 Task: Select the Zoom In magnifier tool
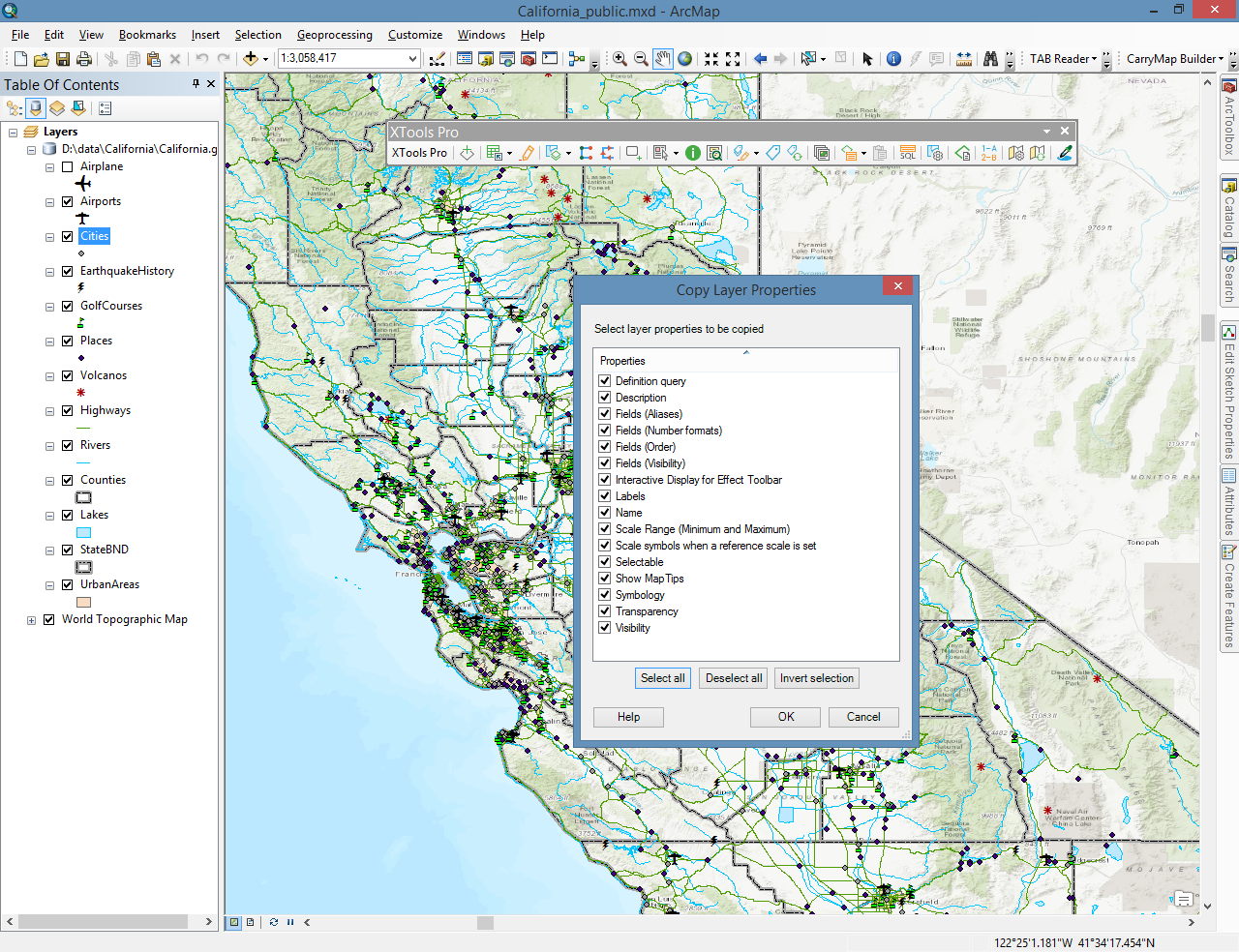click(619, 59)
